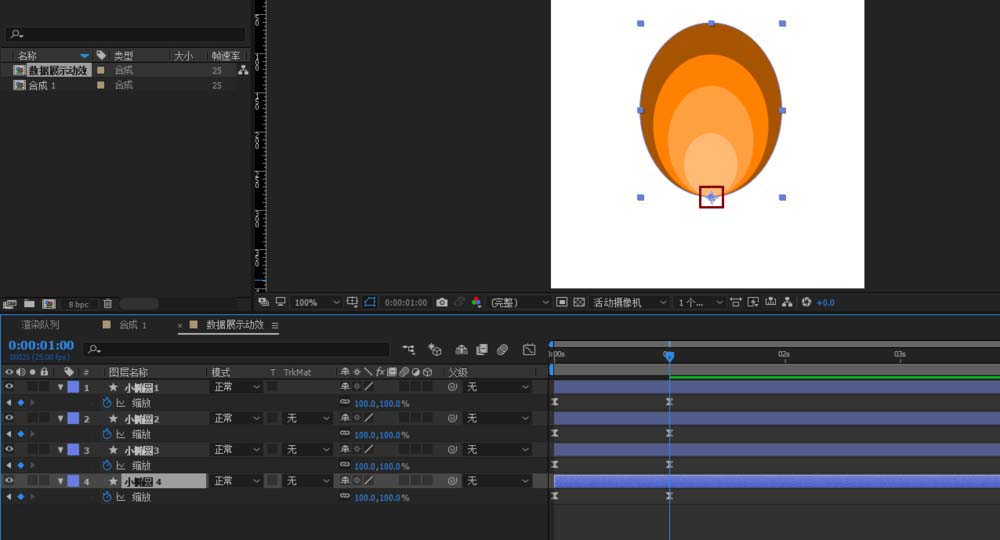Switch to the 合成 1 timeline tab
The height and width of the screenshot is (540, 1000).
tap(133, 325)
